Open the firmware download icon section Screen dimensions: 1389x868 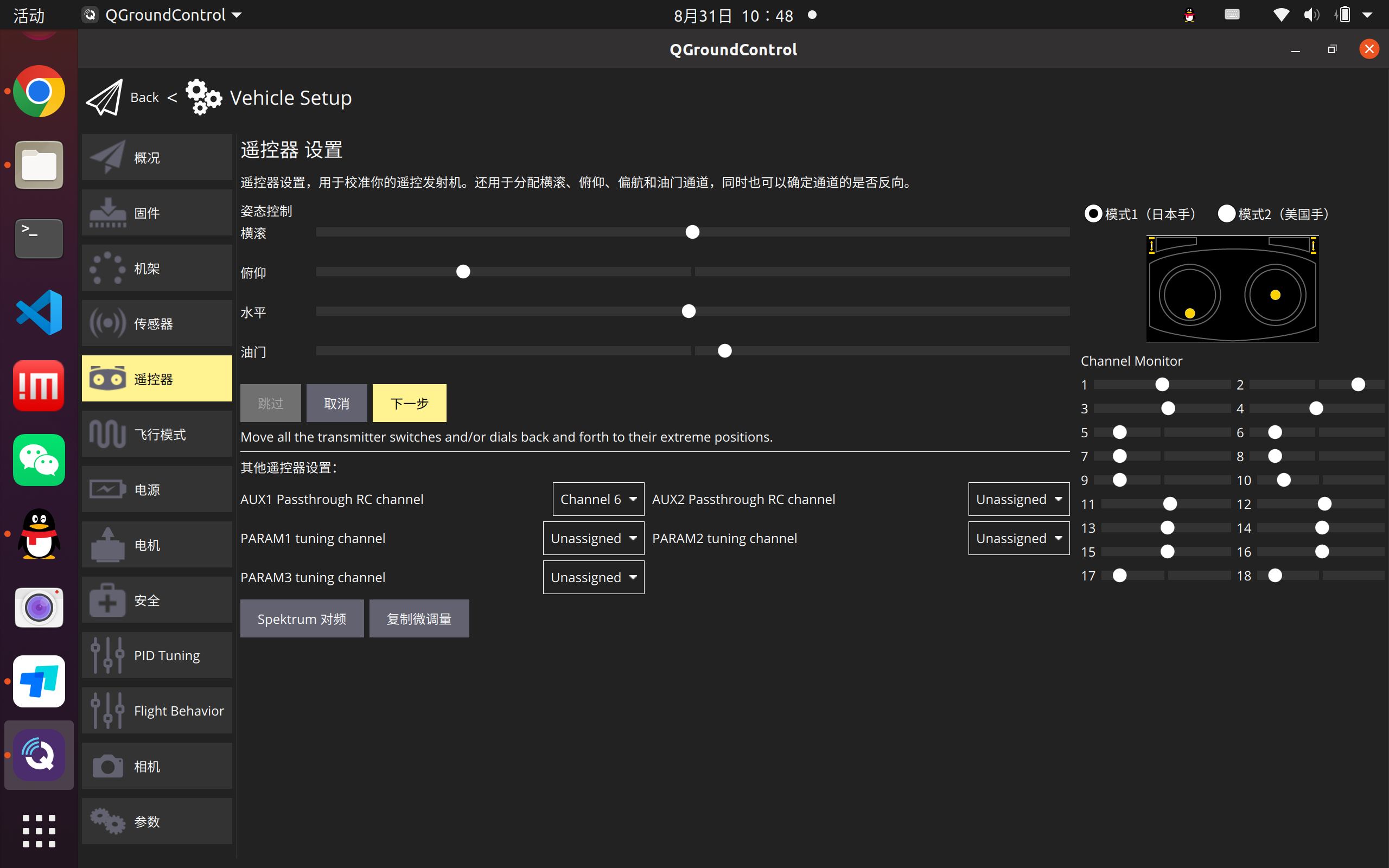(x=107, y=213)
